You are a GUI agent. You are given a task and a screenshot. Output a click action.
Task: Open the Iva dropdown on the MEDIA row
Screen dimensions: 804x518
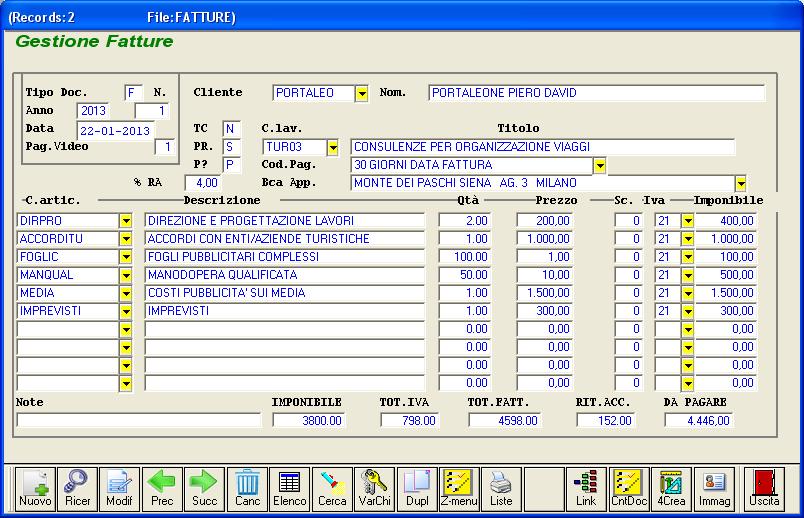coord(688,293)
